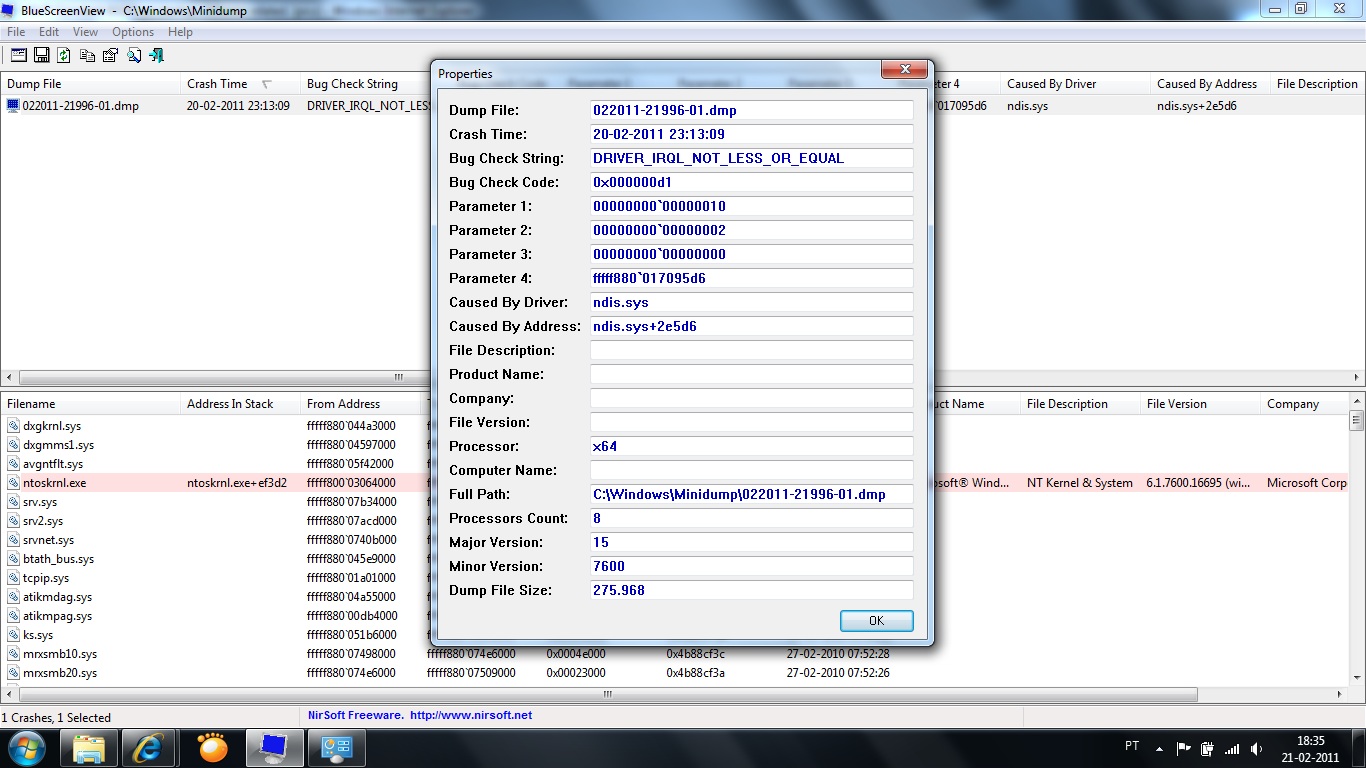Image resolution: width=1366 pixels, height=768 pixels.
Task: Click the avgntflt.sys file icon
Action: pos(13,464)
